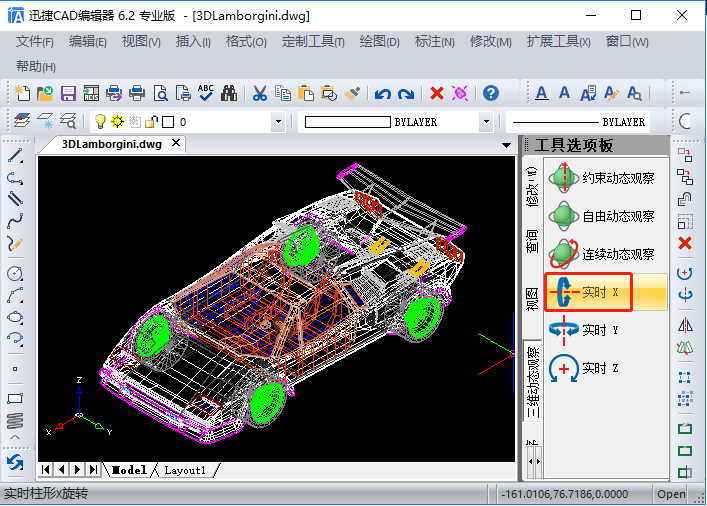Click the Open status bar field
The image size is (707, 506).
point(670,494)
